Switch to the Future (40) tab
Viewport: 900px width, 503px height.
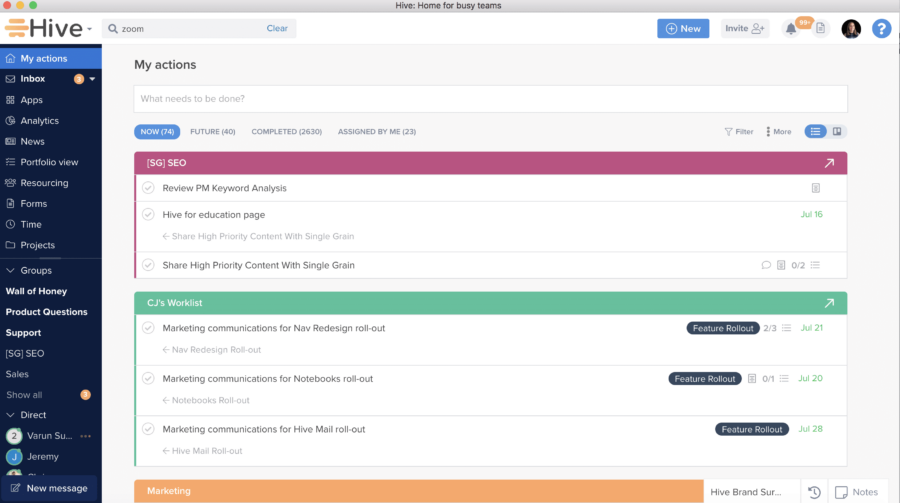click(212, 131)
